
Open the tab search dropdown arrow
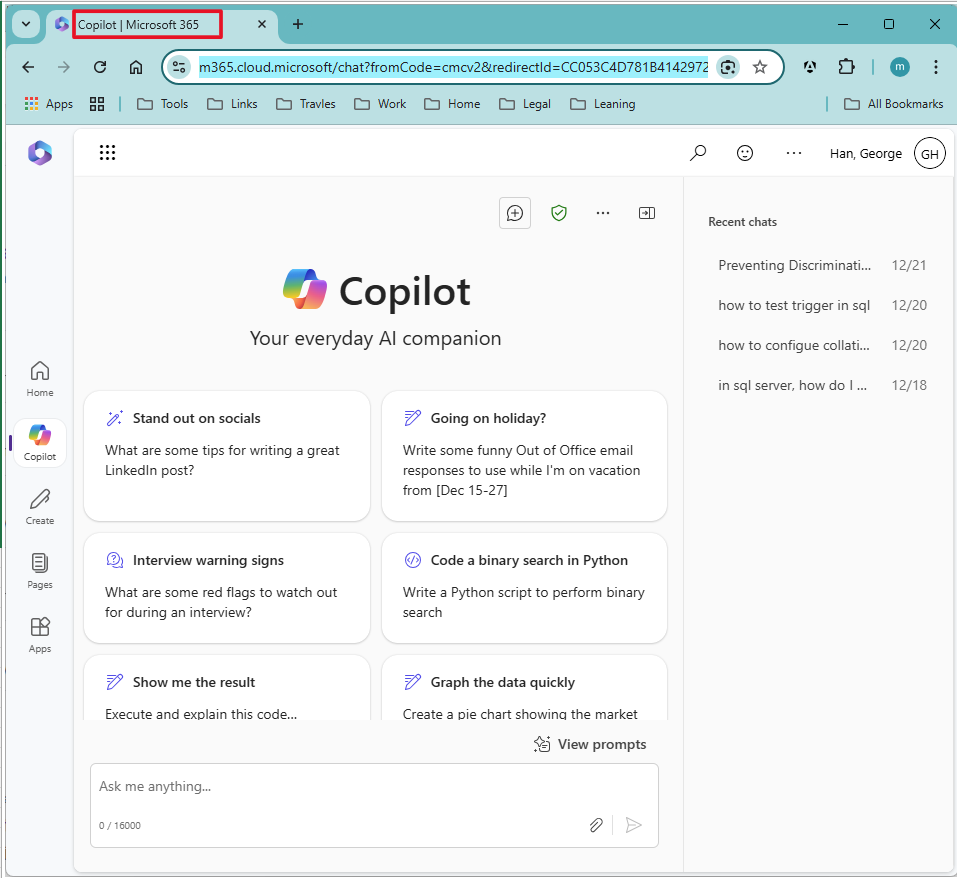tap(26, 24)
